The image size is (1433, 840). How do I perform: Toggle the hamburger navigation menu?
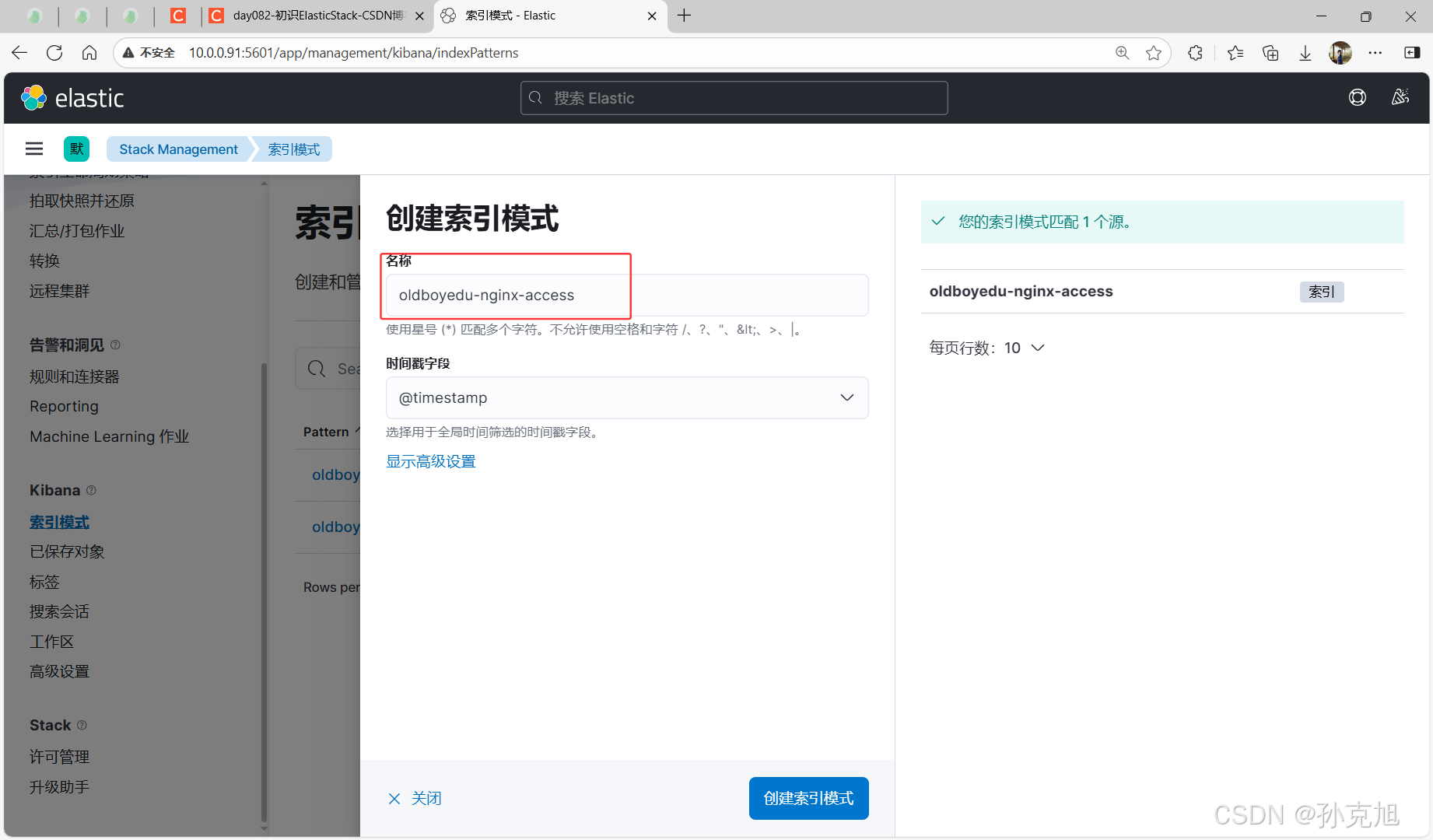pyautogui.click(x=34, y=149)
